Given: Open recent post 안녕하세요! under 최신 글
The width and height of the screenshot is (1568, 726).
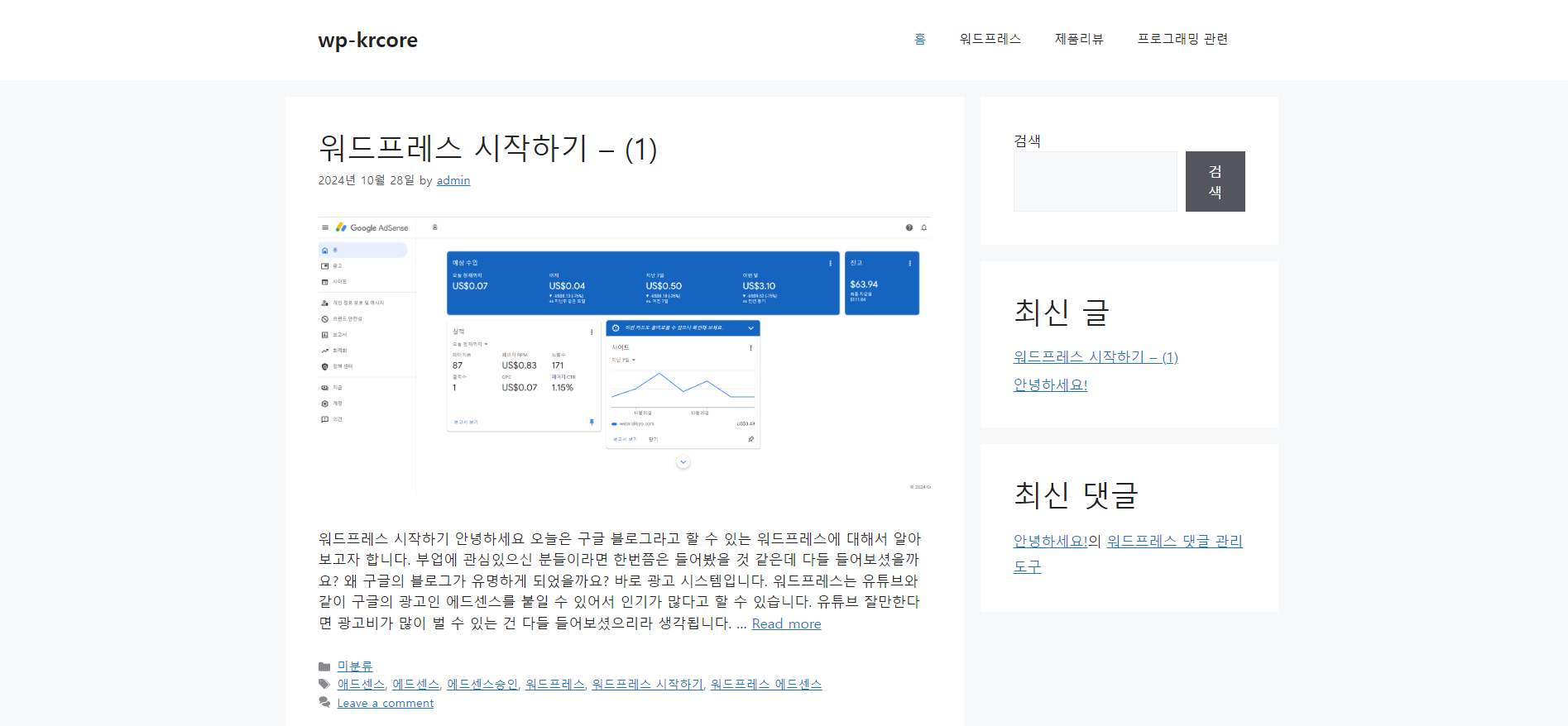Looking at the screenshot, I should coord(1051,384).
